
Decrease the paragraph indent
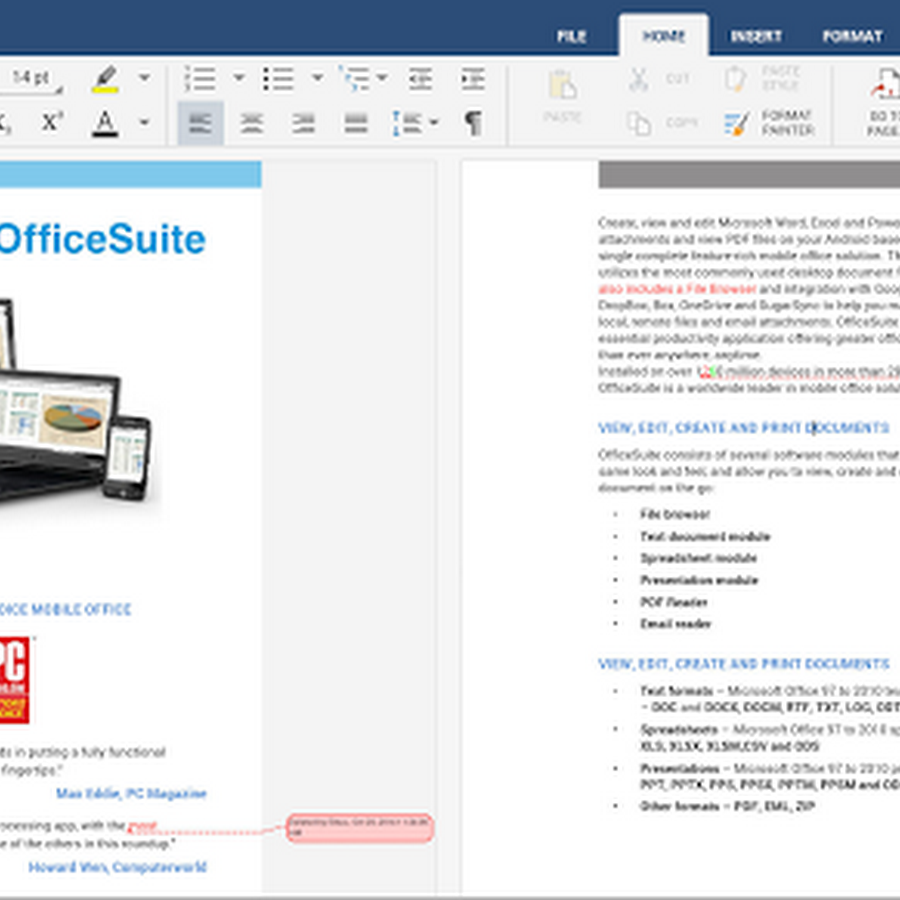point(420,79)
